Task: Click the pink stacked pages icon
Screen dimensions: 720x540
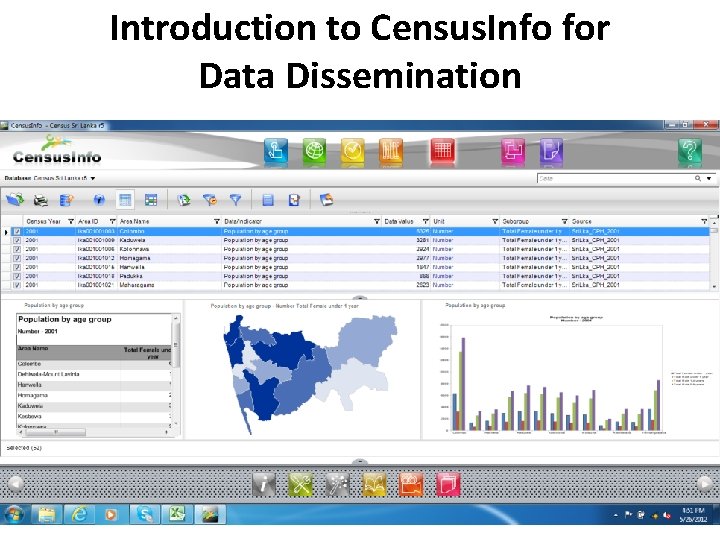Action: (448, 484)
